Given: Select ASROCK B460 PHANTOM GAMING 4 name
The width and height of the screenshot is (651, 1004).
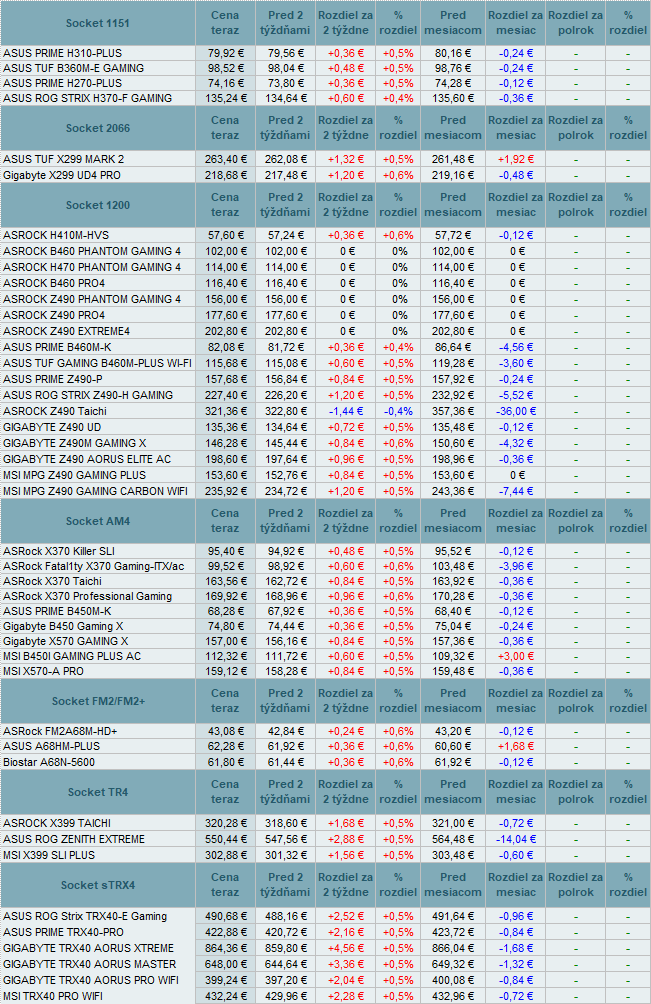Looking at the screenshot, I should click(92, 251).
